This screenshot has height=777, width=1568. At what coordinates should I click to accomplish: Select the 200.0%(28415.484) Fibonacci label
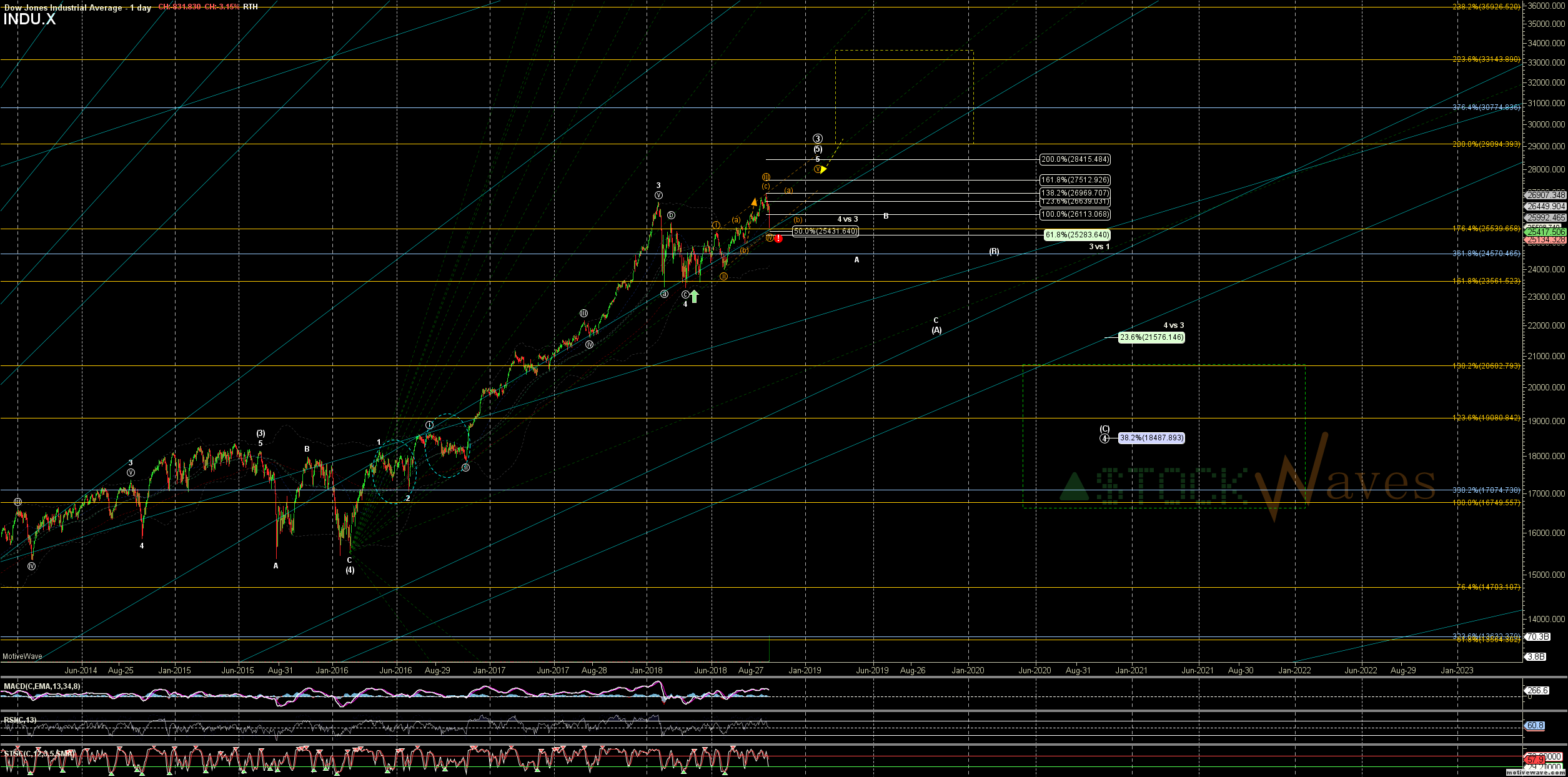point(1075,159)
